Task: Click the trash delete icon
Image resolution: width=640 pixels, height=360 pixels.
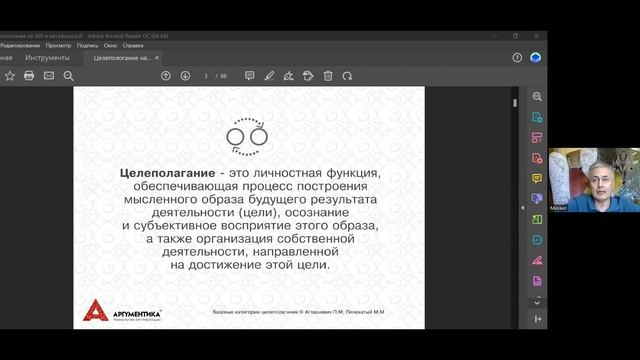Action: coord(328,76)
